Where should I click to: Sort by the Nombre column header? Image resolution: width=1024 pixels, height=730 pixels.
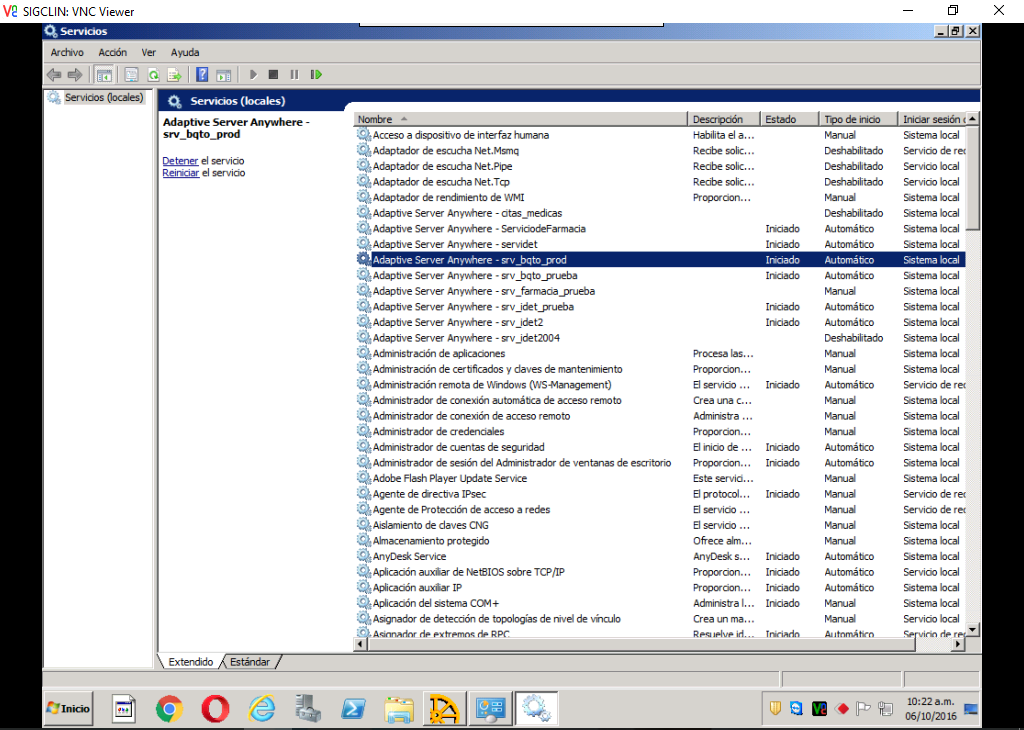pyautogui.click(x=520, y=119)
